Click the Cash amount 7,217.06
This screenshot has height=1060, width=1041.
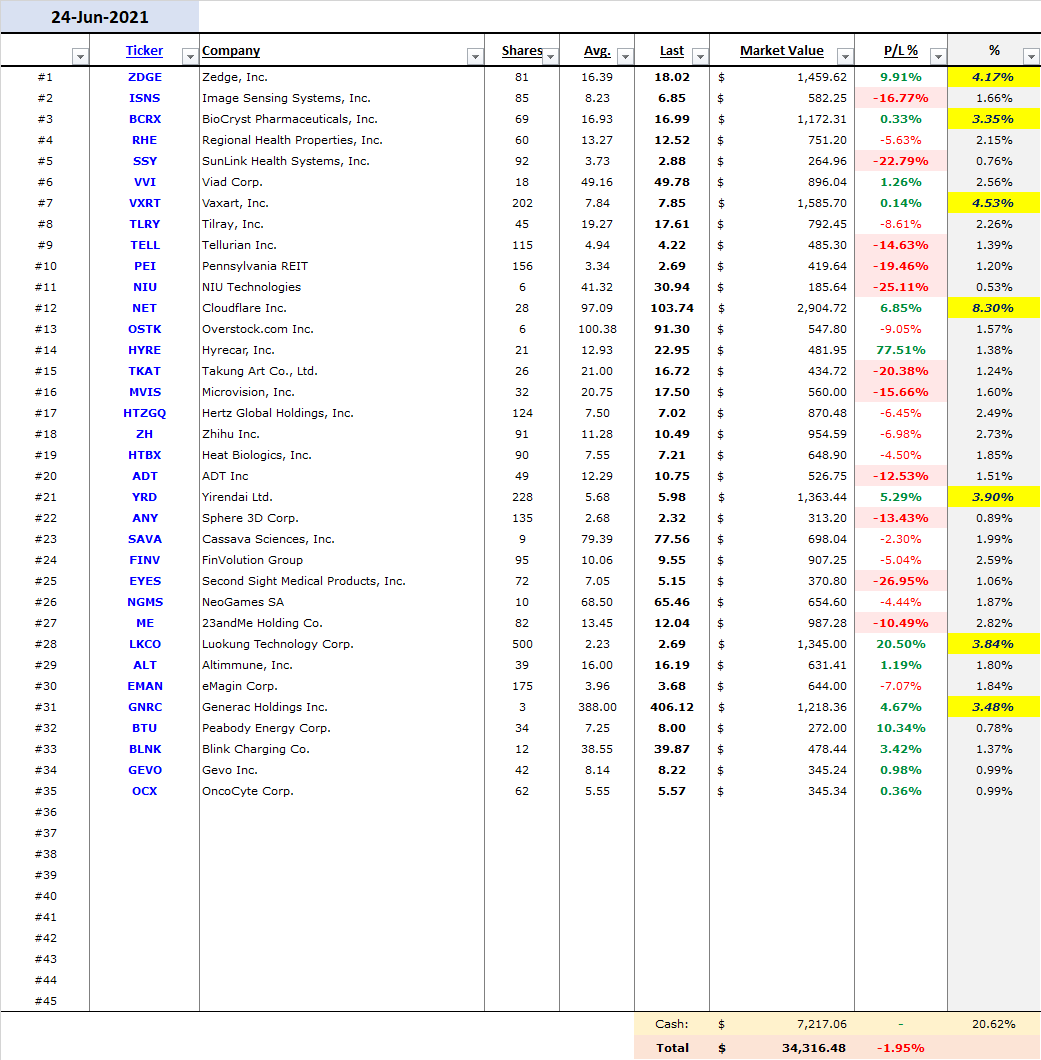coord(821,1024)
